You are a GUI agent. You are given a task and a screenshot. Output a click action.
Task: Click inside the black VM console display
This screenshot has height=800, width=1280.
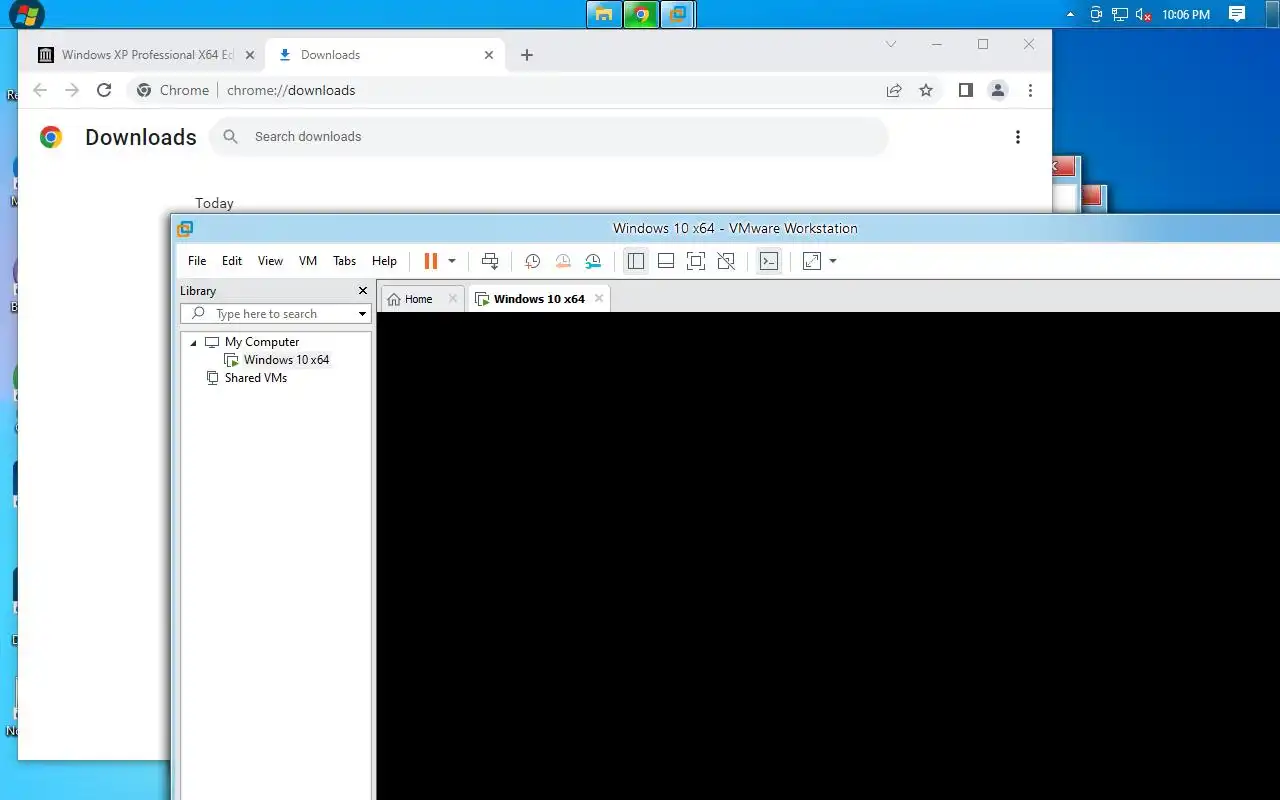tap(828, 555)
